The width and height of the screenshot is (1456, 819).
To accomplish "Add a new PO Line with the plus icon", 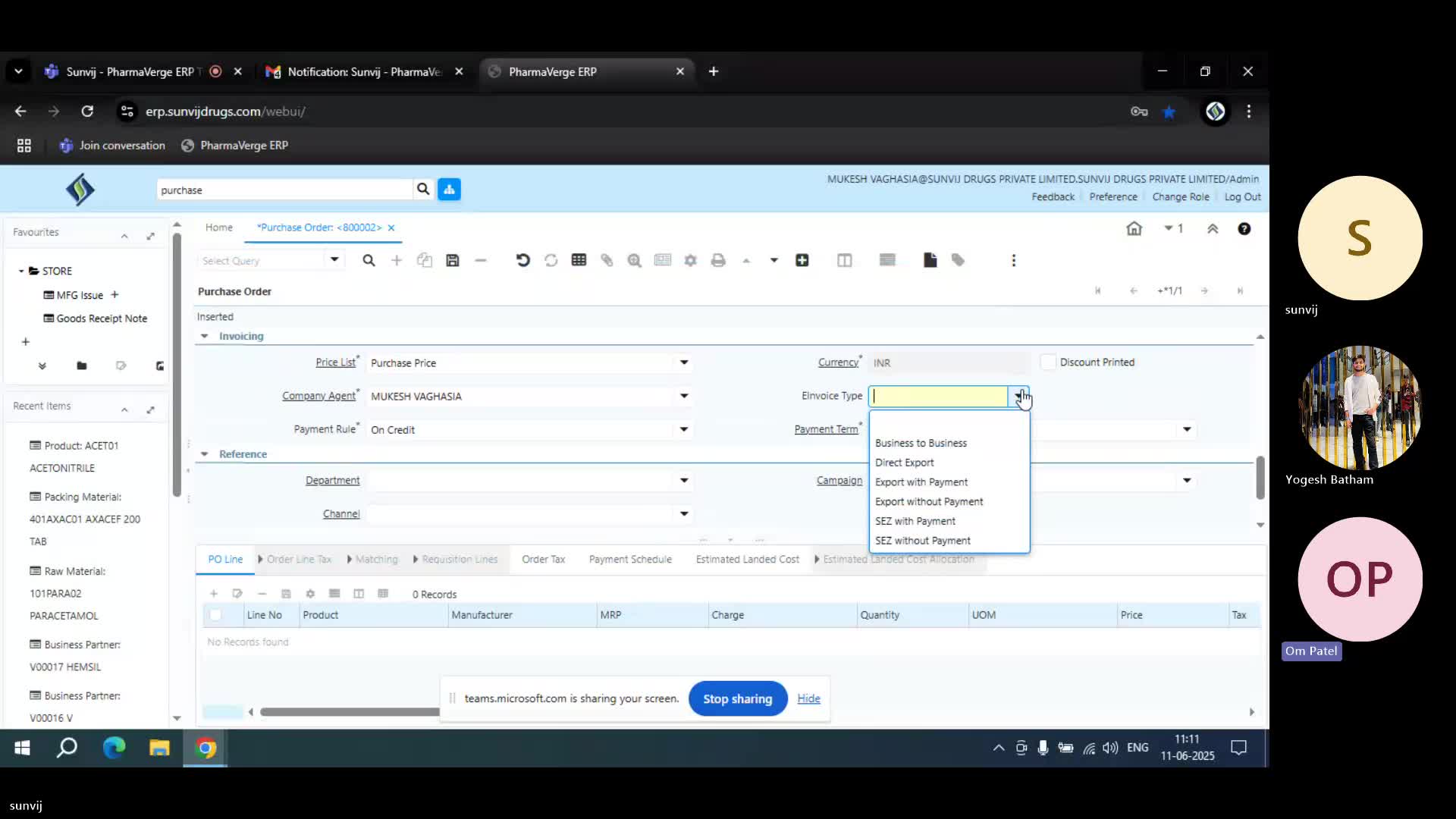I will point(214,594).
